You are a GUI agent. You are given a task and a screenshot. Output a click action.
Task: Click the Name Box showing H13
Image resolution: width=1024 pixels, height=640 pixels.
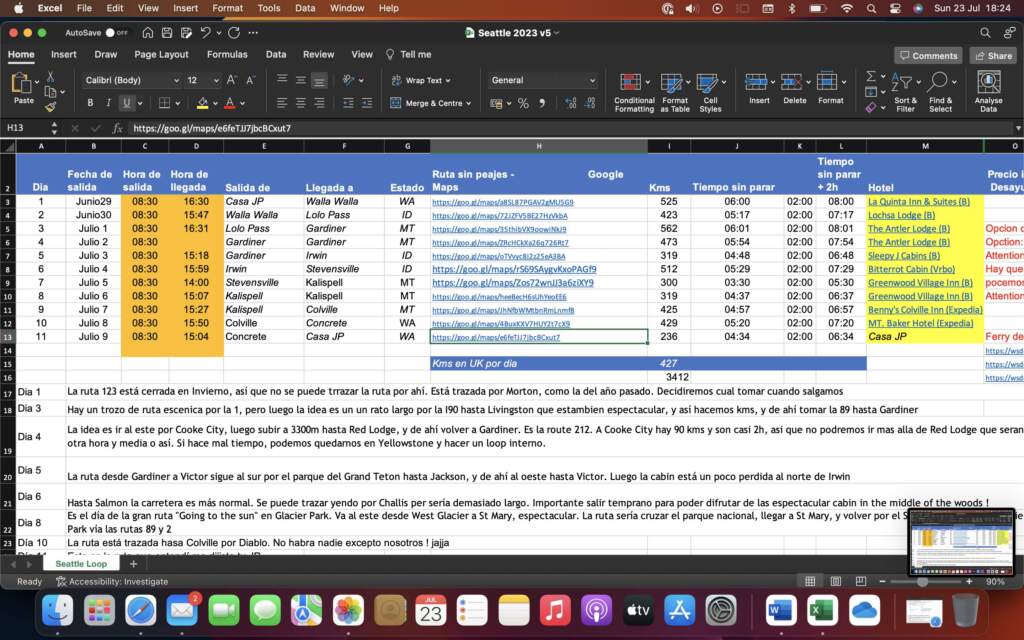click(25, 128)
